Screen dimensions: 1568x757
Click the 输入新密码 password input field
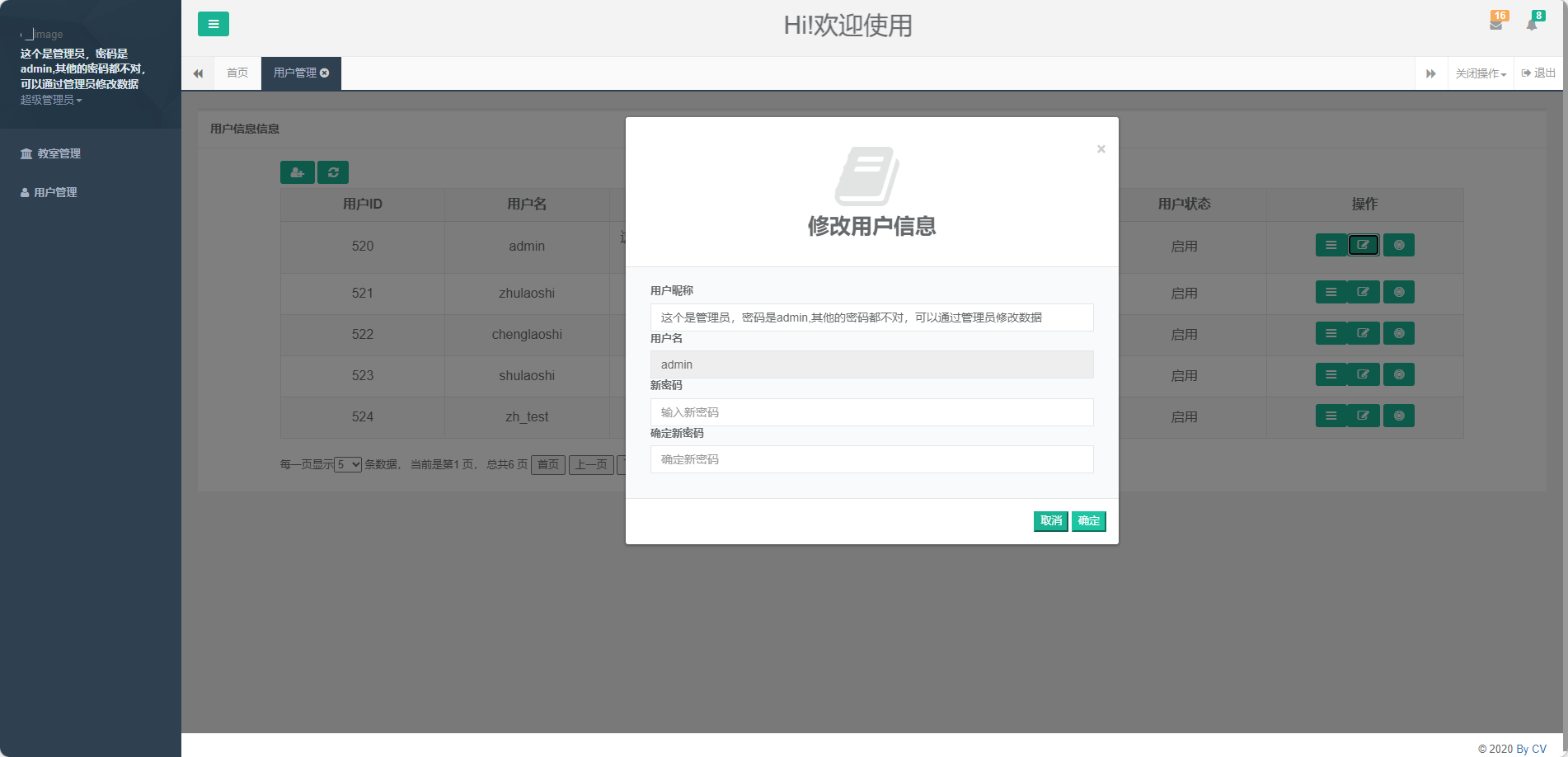click(871, 411)
